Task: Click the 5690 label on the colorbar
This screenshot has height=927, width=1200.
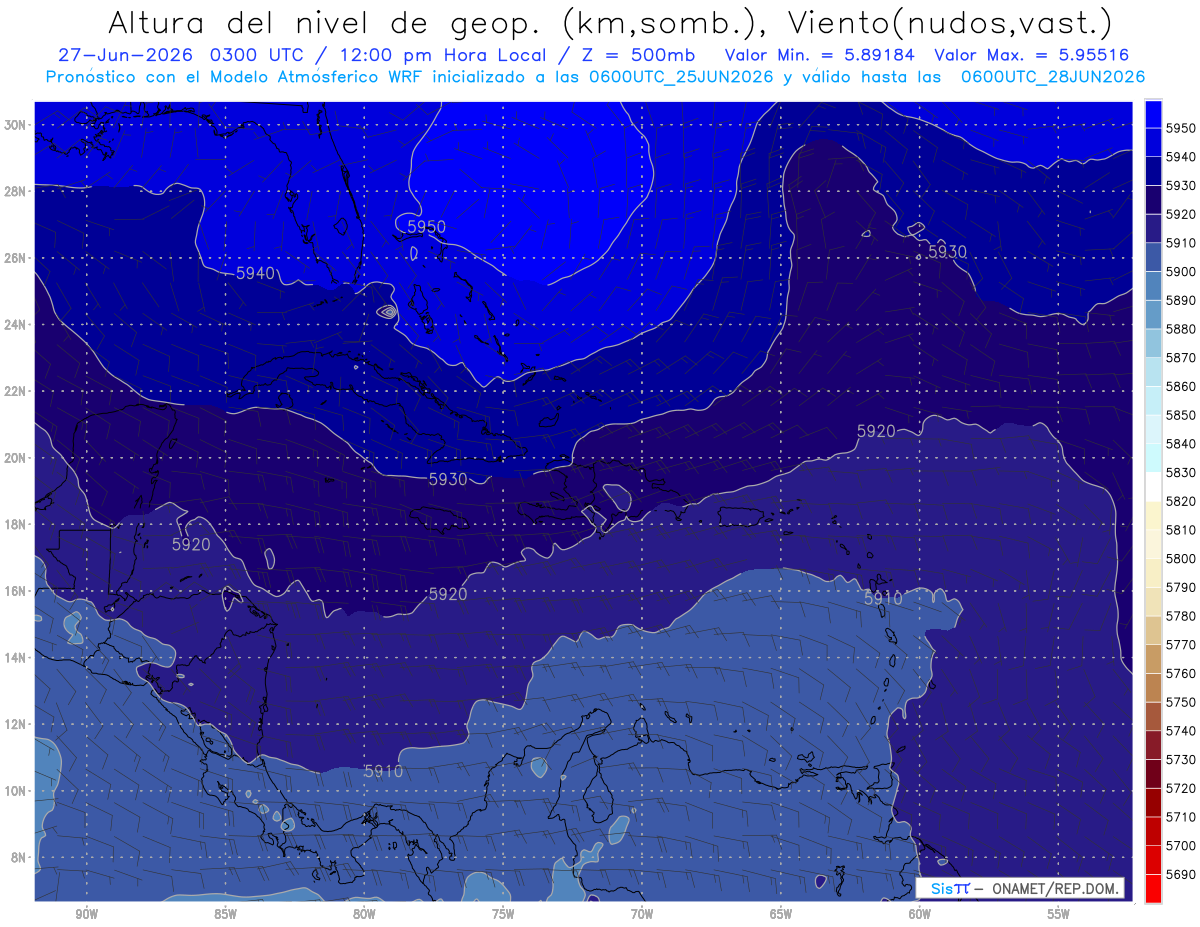Action: point(1180,874)
